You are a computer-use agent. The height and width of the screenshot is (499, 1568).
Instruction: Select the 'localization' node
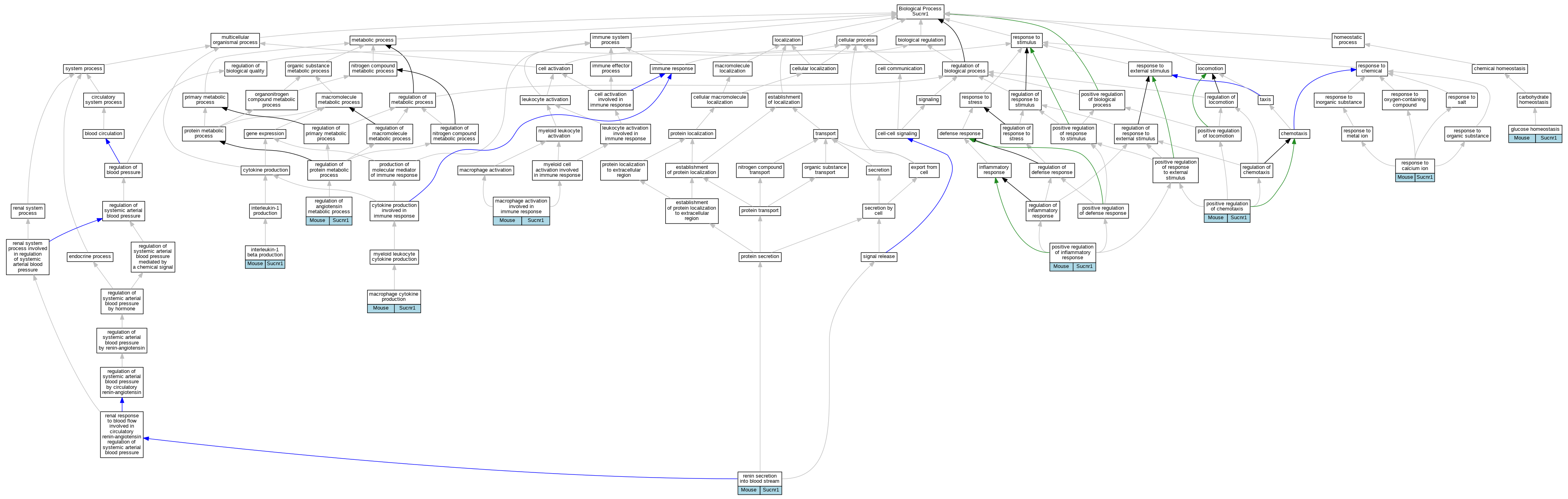788,40
